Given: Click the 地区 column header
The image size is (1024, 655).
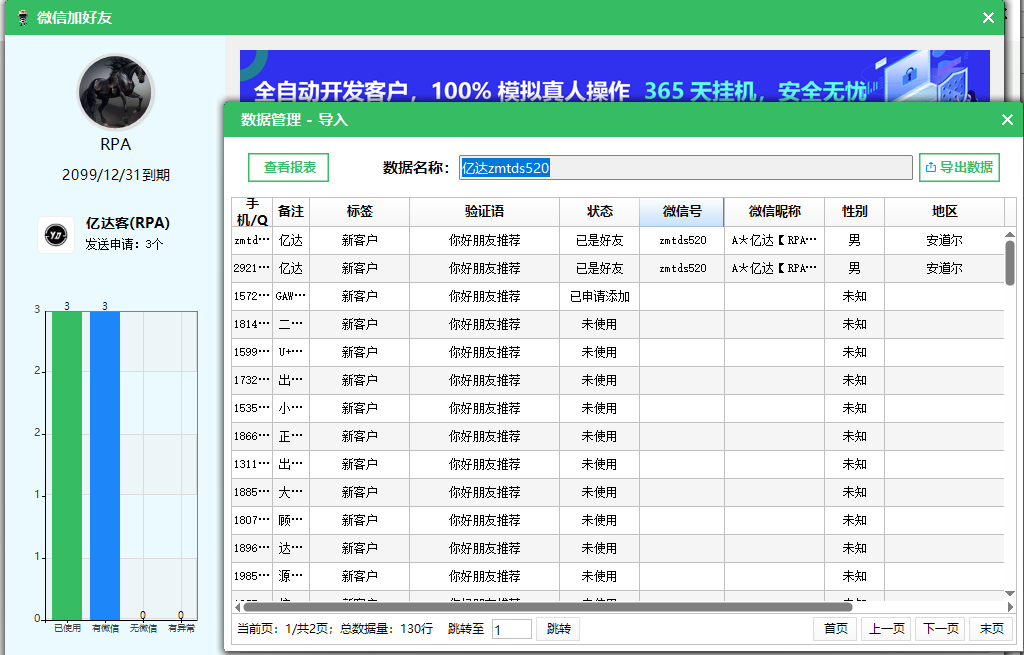Looking at the screenshot, I should pyautogui.click(x=944, y=212).
